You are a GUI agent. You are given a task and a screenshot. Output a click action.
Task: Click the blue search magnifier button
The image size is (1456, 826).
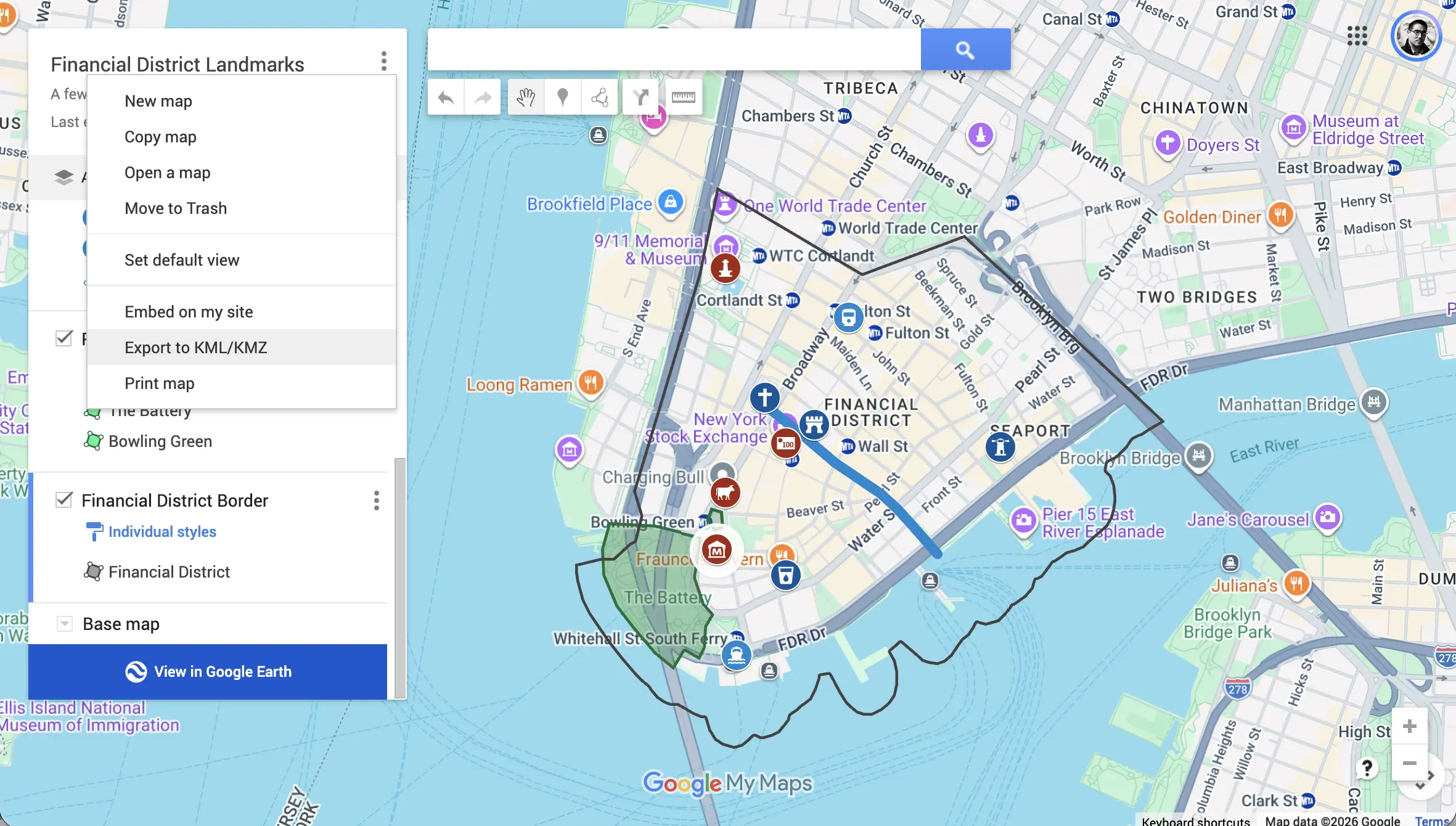965,49
